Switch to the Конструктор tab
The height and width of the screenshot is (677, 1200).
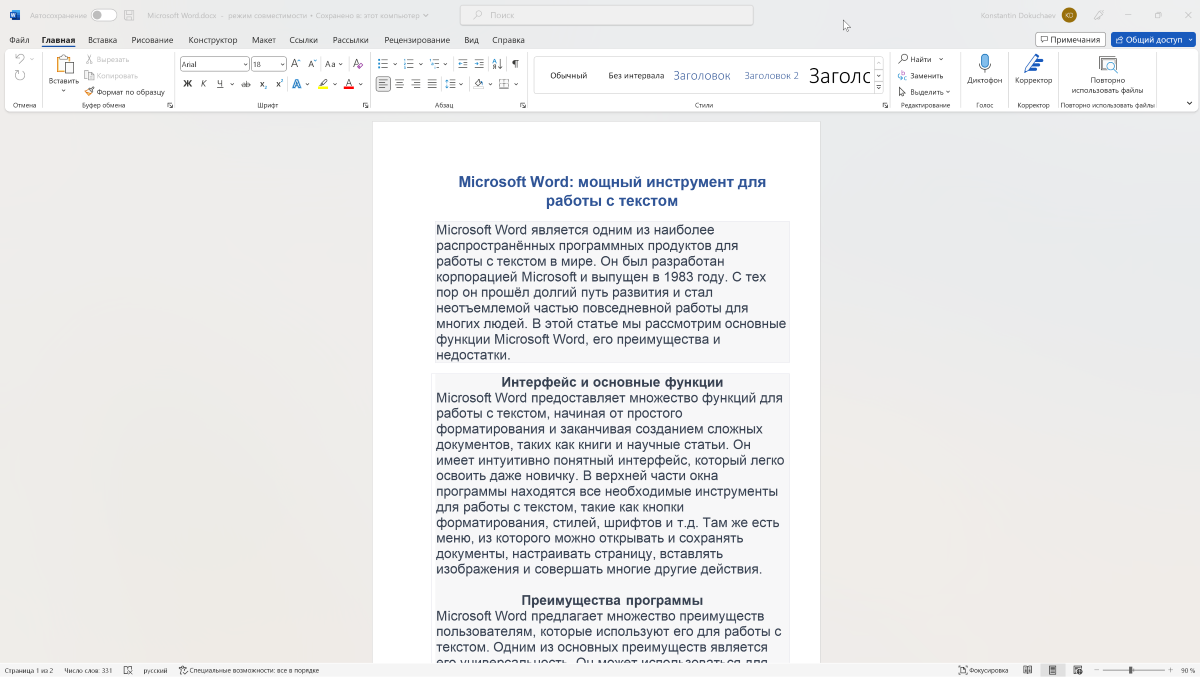point(213,40)
